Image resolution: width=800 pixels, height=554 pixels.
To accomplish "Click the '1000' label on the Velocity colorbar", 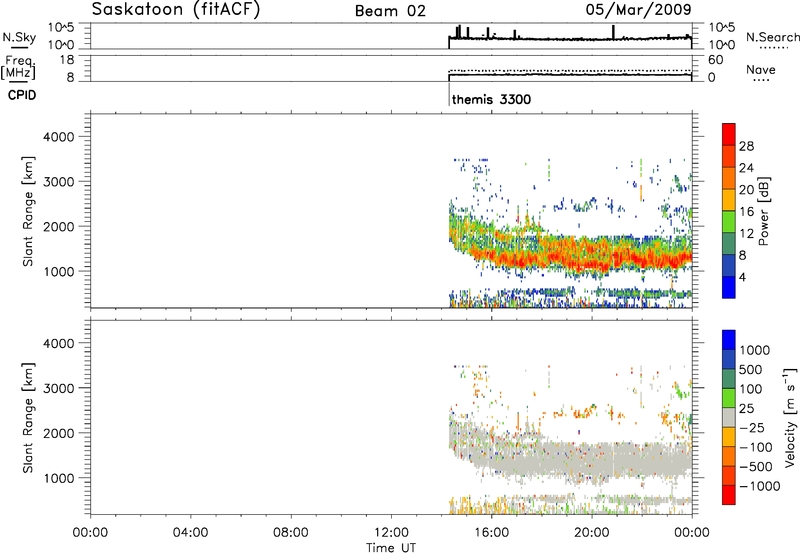I will coord(755,350).
